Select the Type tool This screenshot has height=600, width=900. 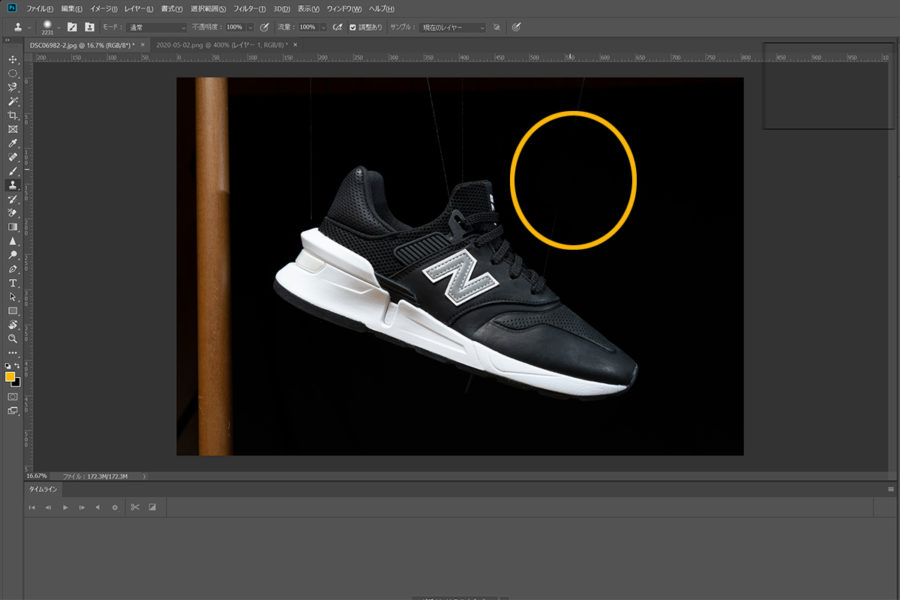coord(13,283)
